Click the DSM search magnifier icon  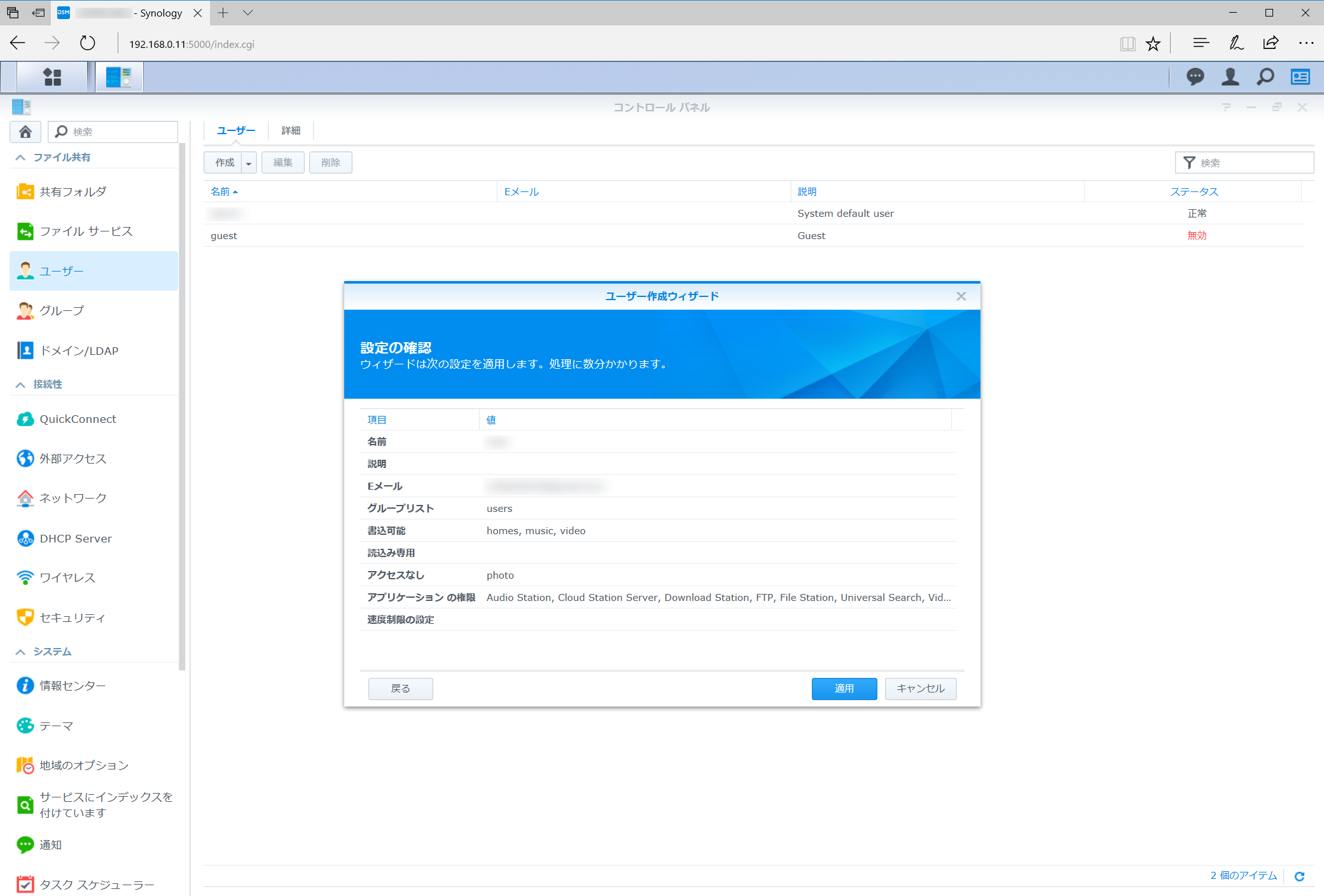coord(1265,77)
